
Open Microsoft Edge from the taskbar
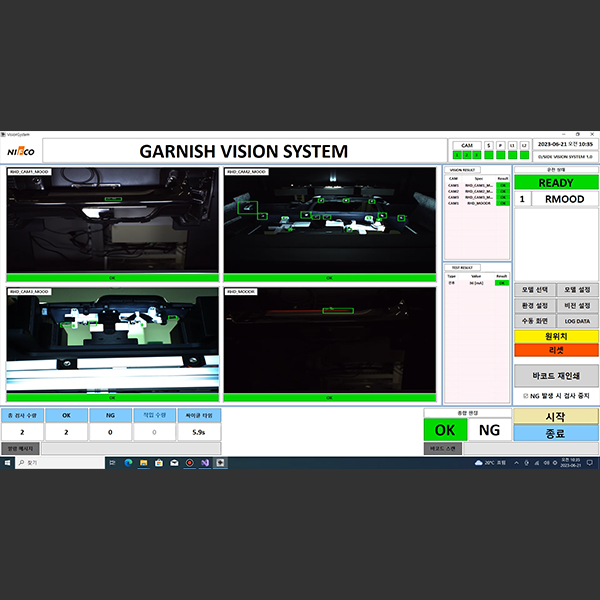pos(126,463)
